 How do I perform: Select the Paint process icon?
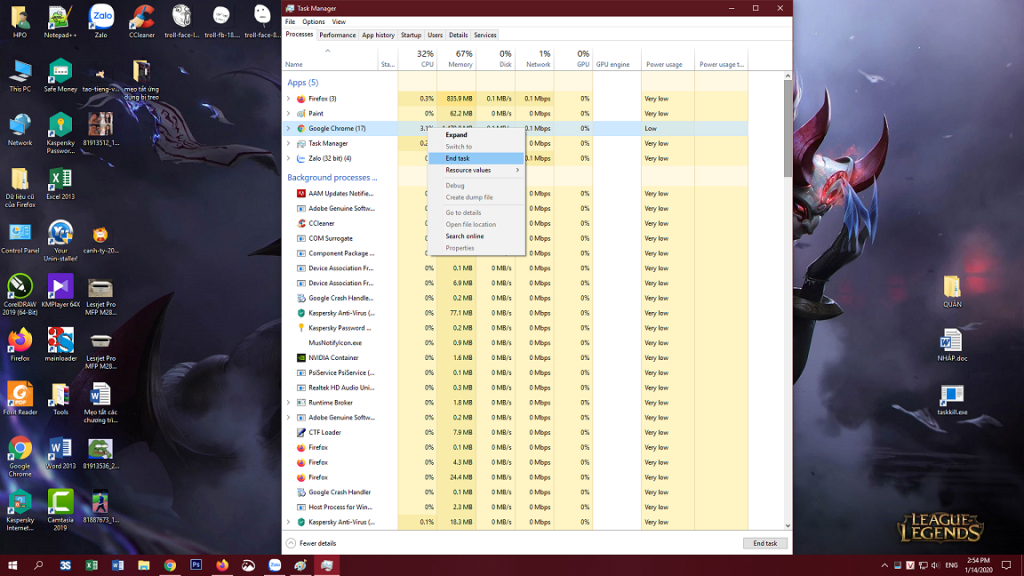[301, 114]
